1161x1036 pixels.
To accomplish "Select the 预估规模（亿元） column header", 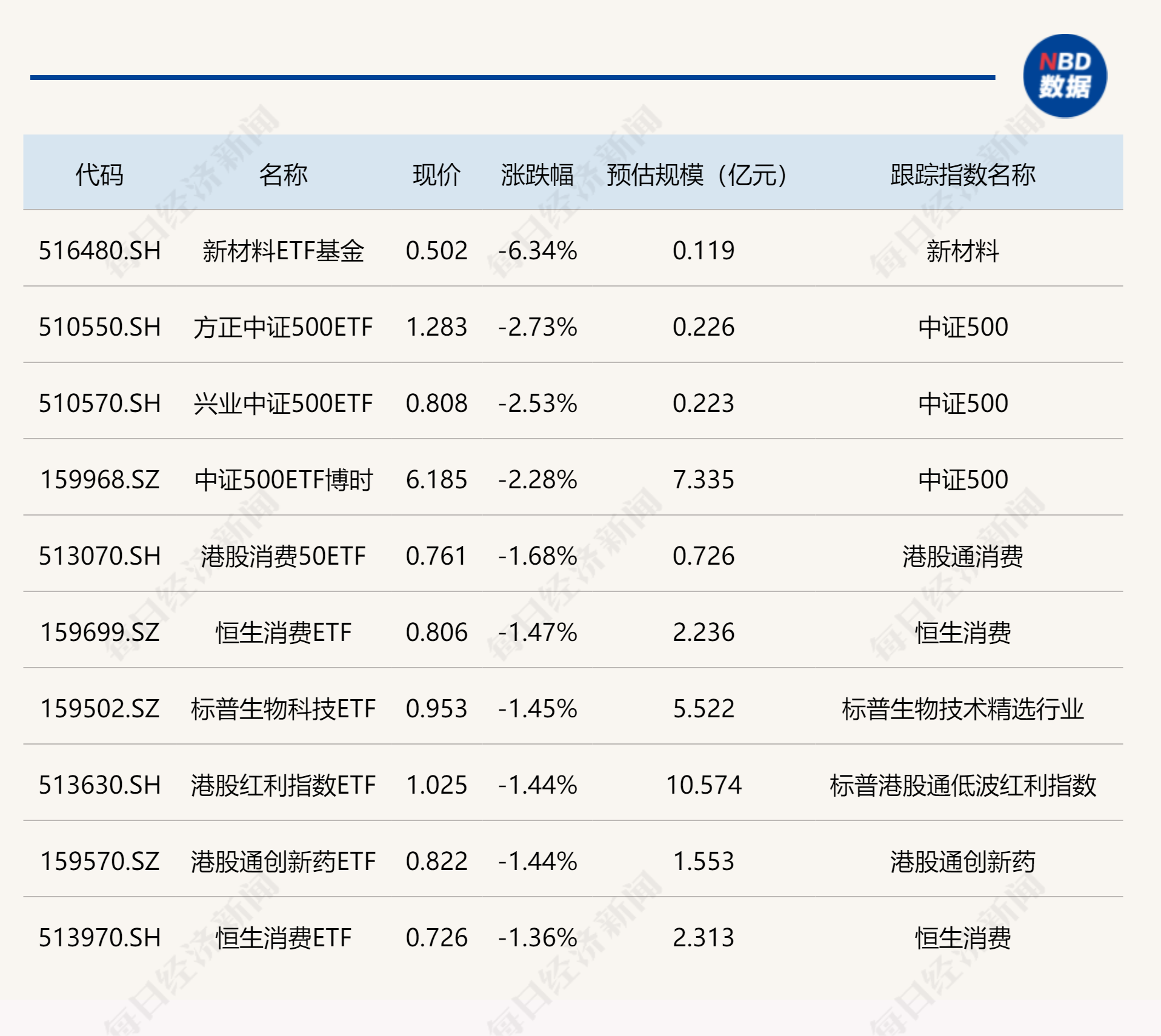I will pos(697,174).
